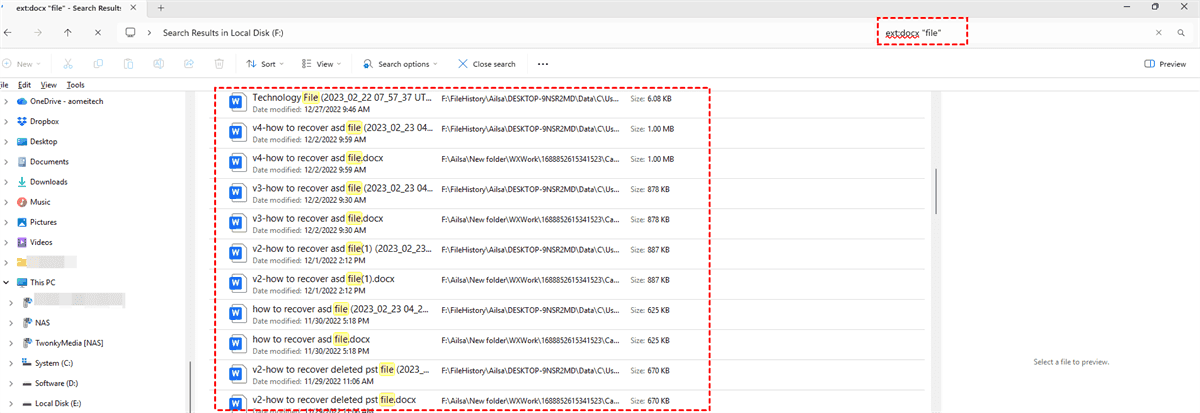
Task: Open the Edit menu
Action: (x=24, y=85)
